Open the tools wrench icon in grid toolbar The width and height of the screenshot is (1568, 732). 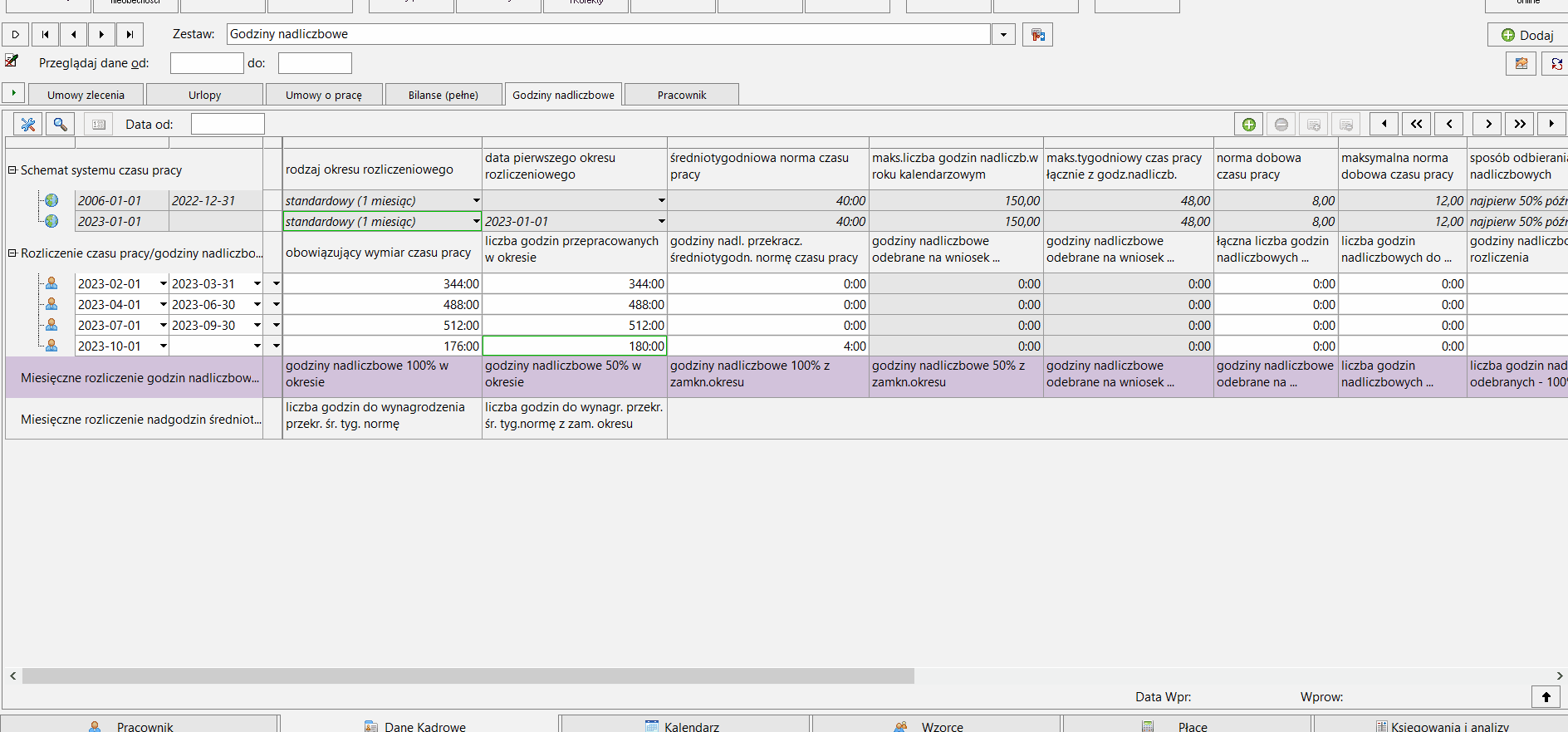pyautogui.click(x=27, y=124)
